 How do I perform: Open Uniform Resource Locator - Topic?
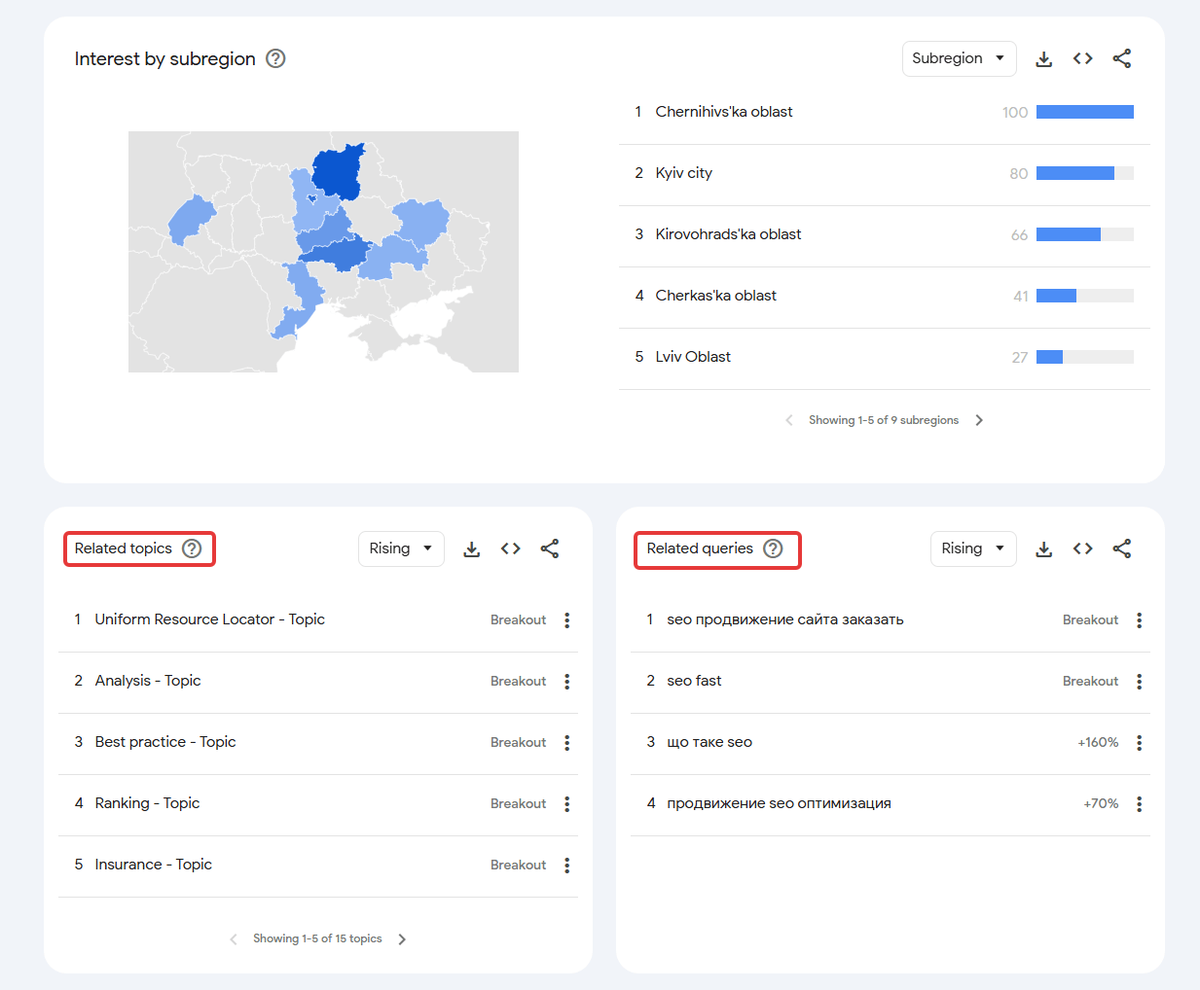[210, 619]
